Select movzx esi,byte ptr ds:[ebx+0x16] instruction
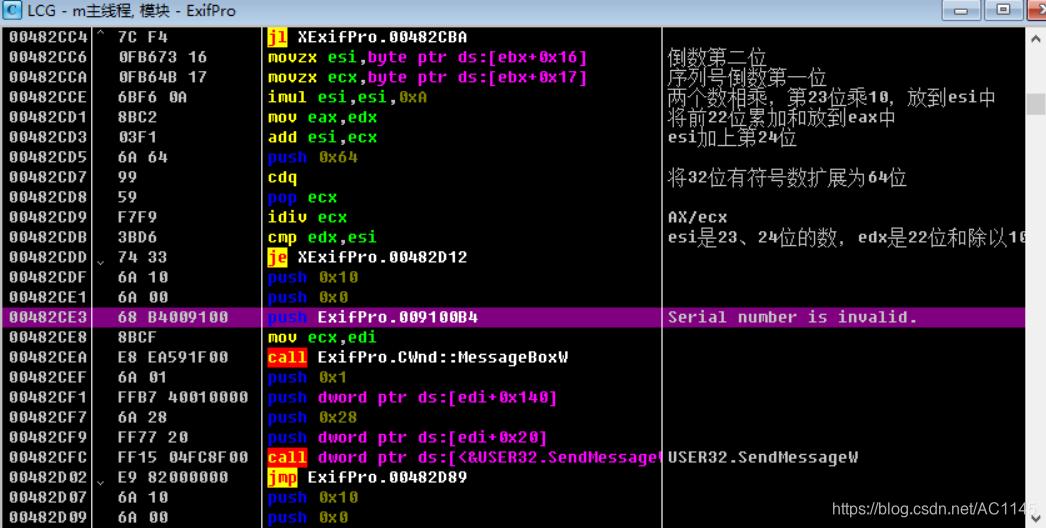 click(x=427, y=57)
